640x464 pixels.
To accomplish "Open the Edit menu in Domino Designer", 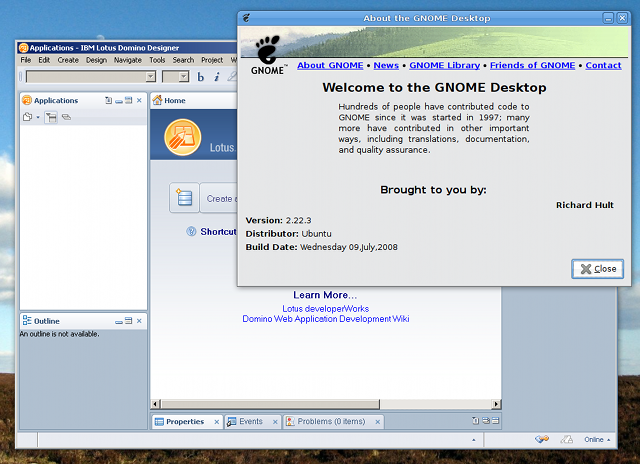I will point(44,60).
